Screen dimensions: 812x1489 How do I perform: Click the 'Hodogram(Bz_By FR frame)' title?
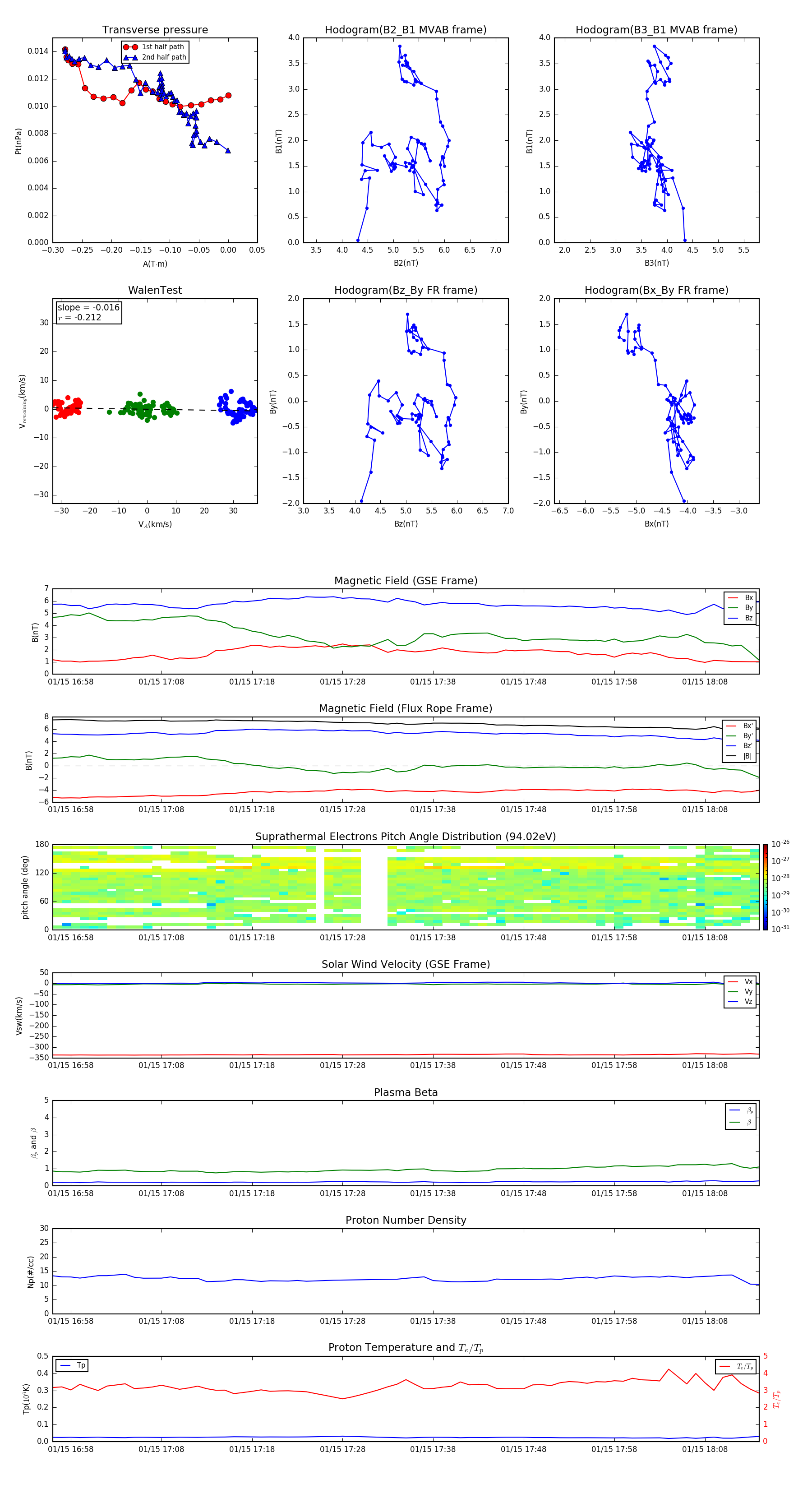[x=406, y=290]
